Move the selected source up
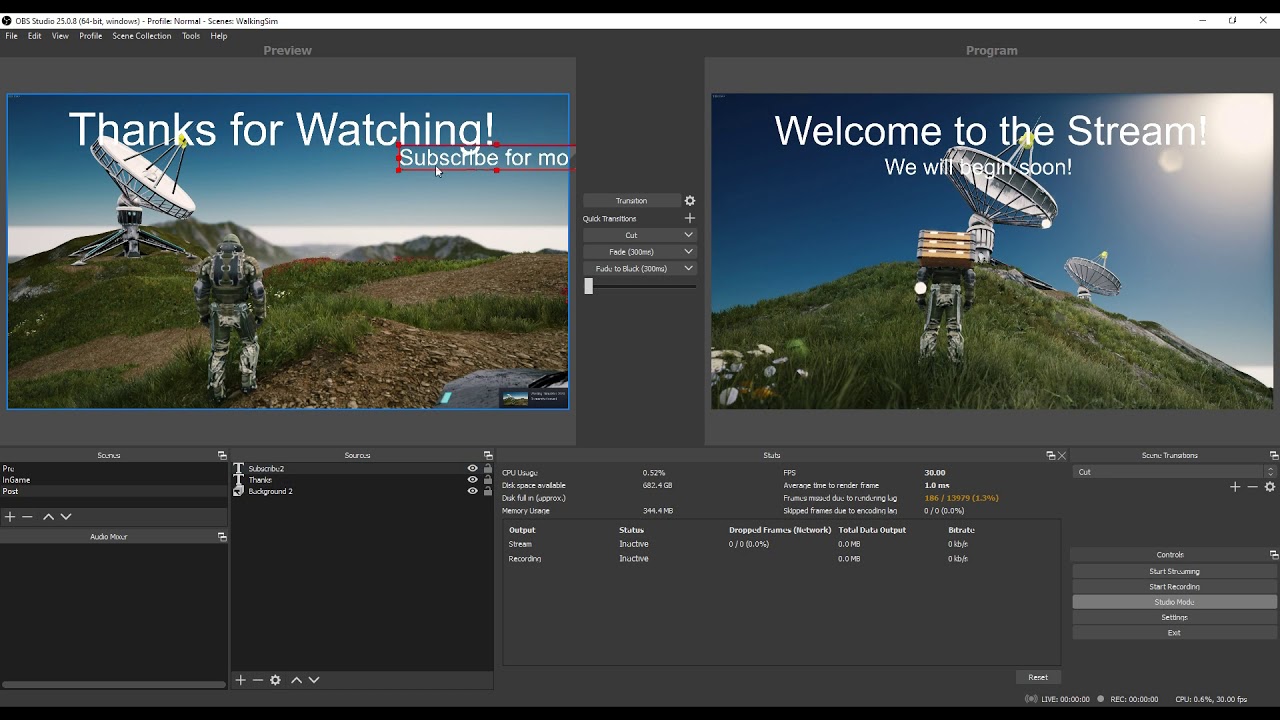This screenshot has height=720, width=1280. click(x=296, y=680)
